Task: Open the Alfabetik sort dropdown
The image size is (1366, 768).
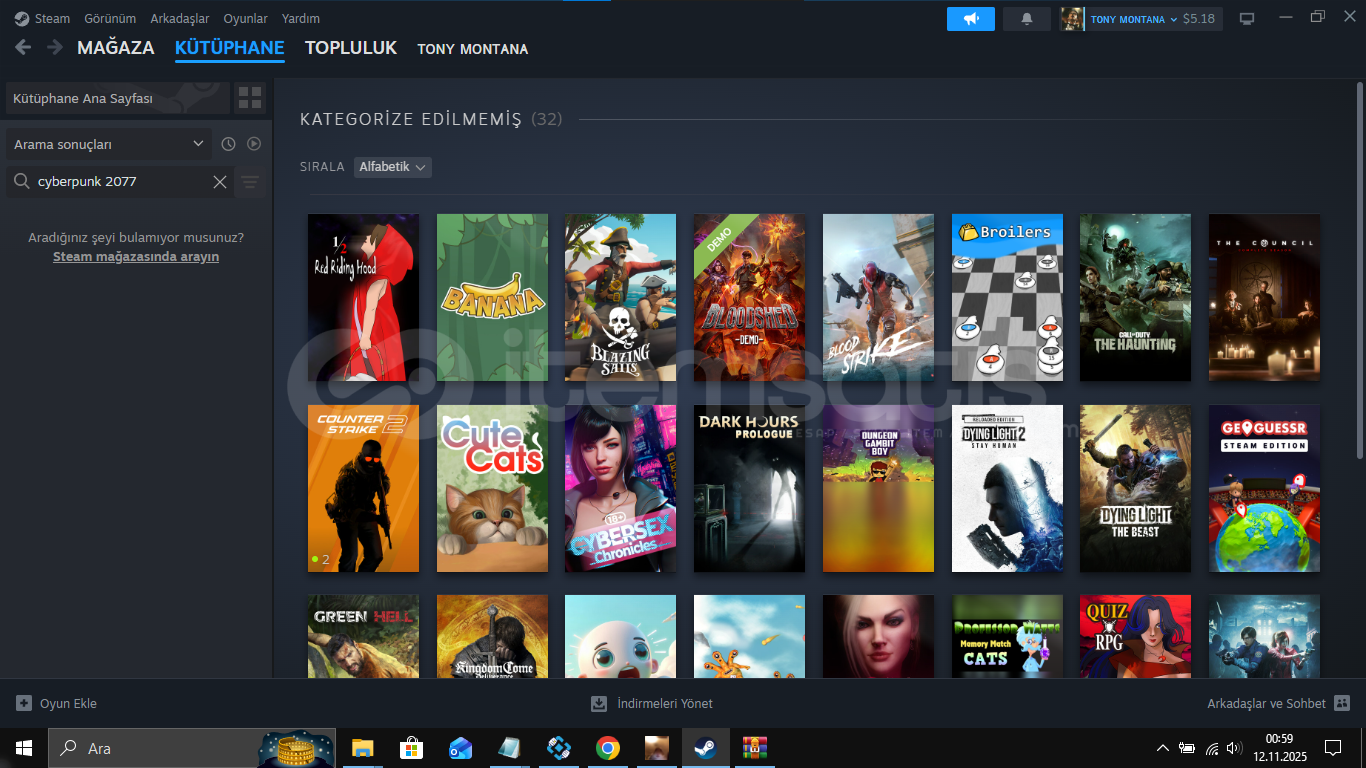Action: click(393, 167)
